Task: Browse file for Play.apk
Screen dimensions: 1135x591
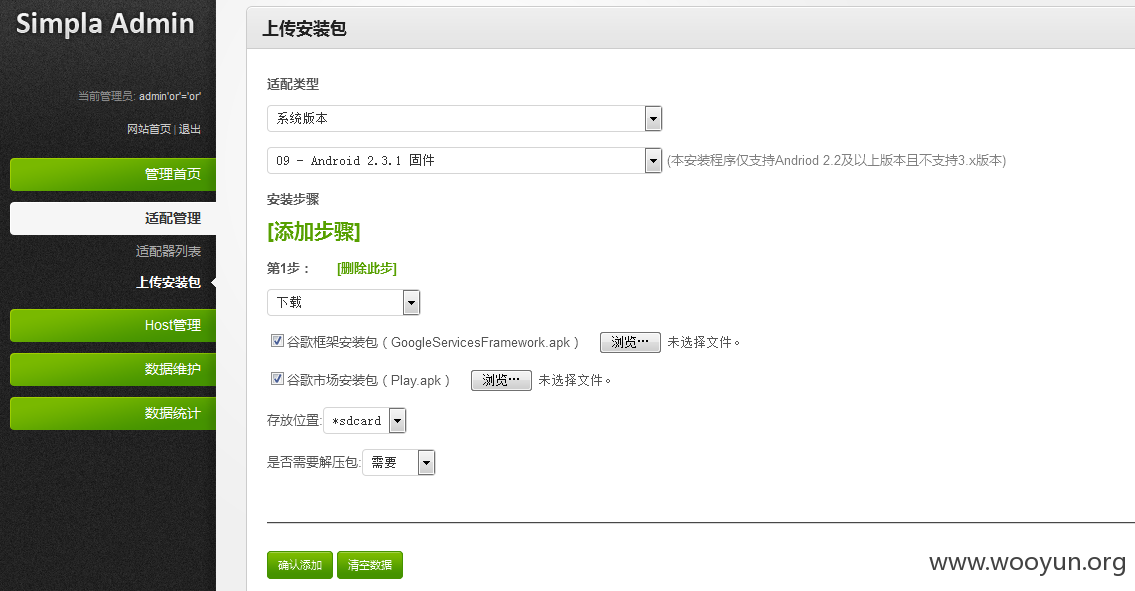Action: click(502, 380)
